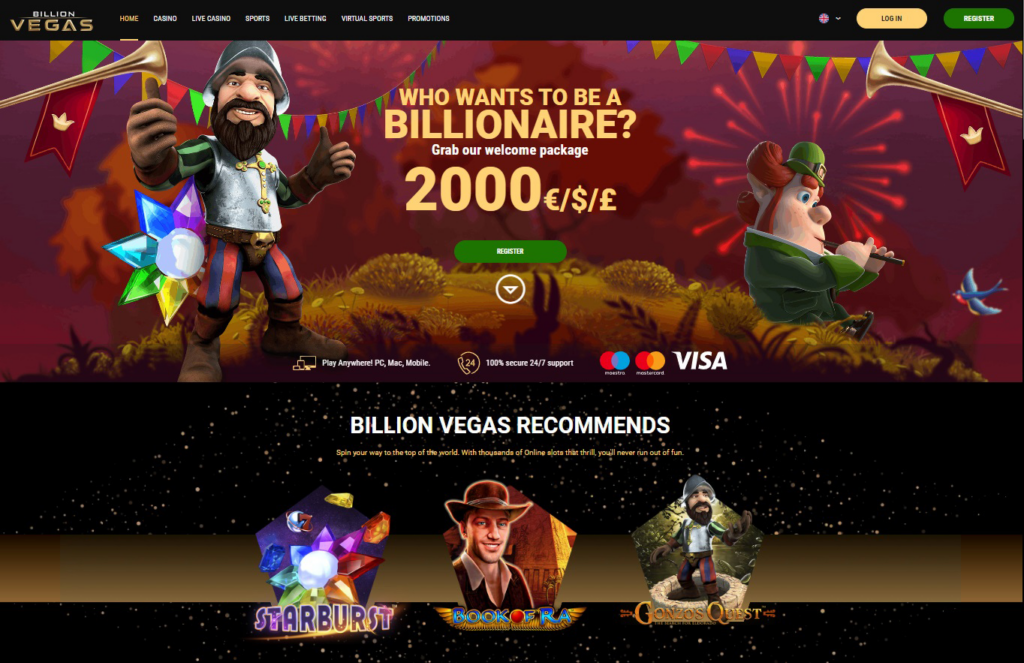Viewport: 1024px width, 663px height.
Task: Click the UK flag language icon
Action: pyautogui.click(x=824, y=18)
